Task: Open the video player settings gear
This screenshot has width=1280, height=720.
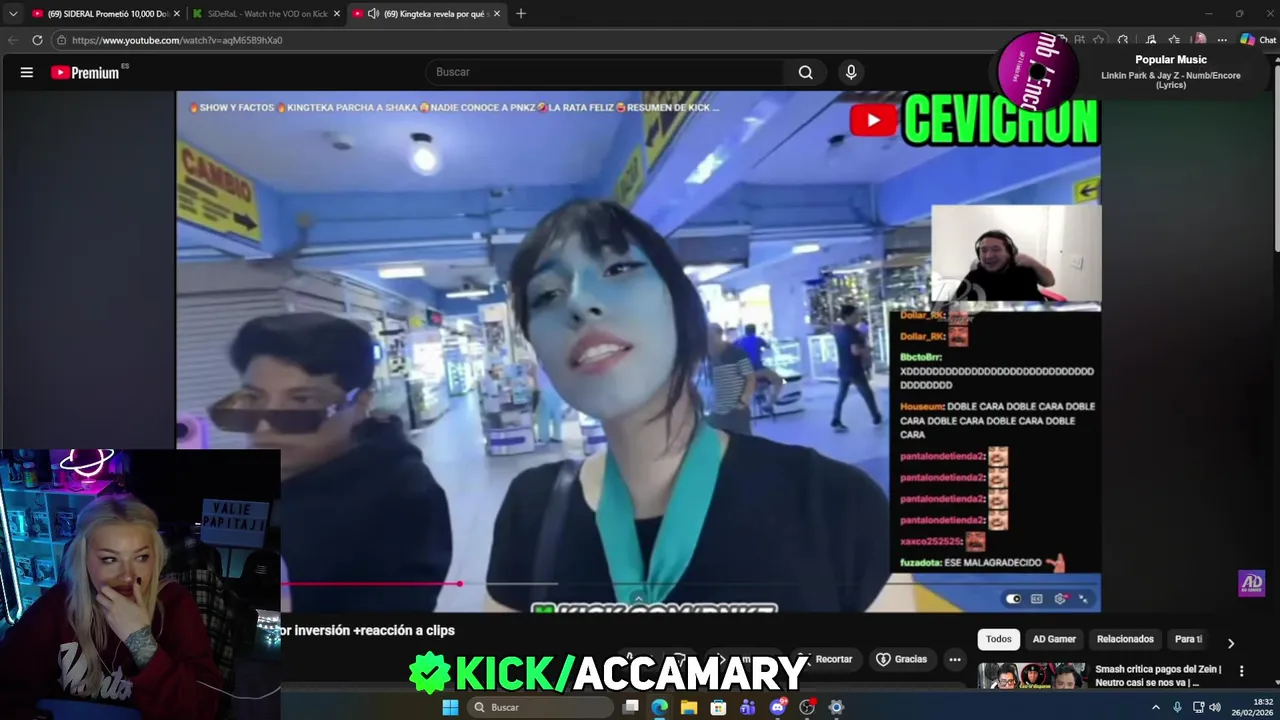Action: [1060, 599]
